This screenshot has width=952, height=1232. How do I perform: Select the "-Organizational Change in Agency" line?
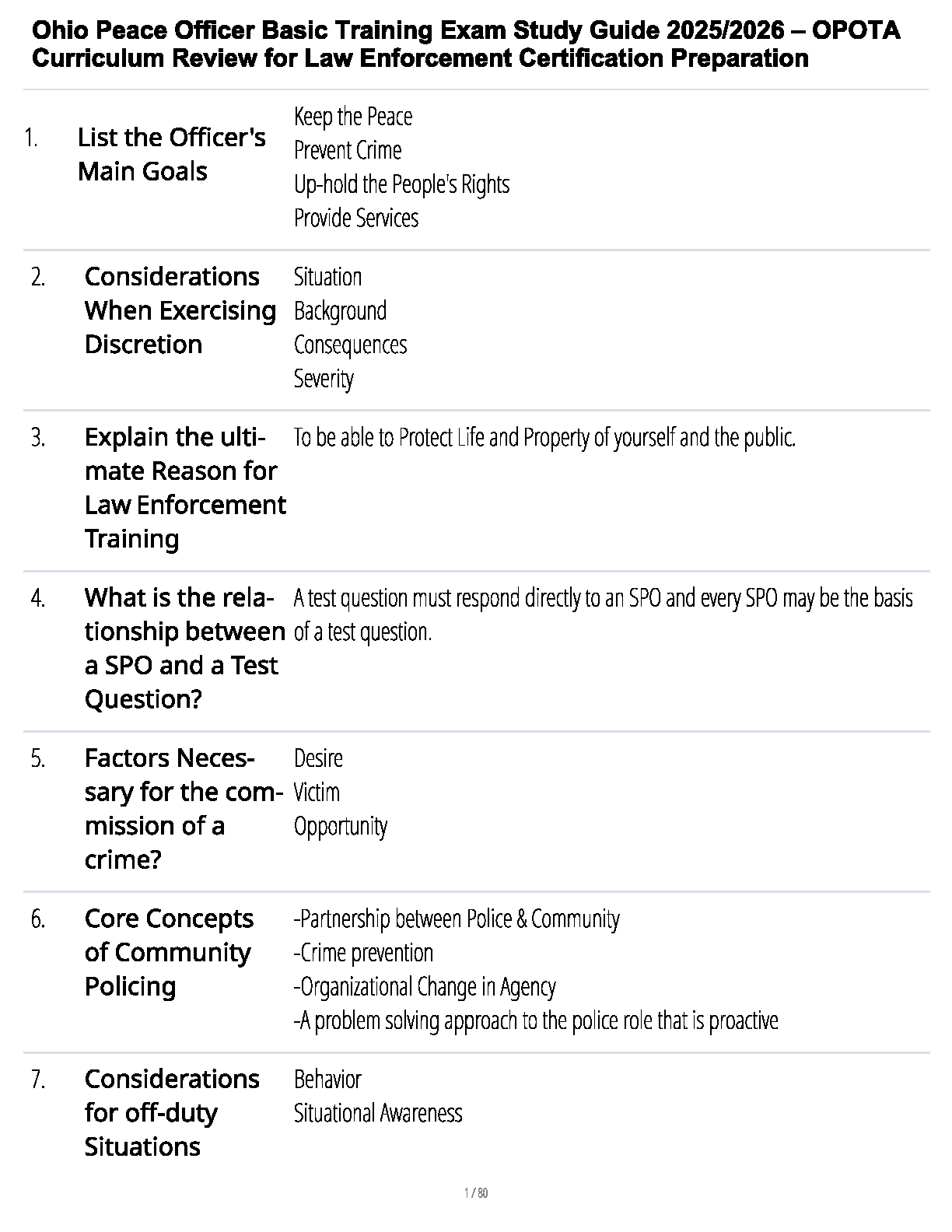tap(425, 986)
